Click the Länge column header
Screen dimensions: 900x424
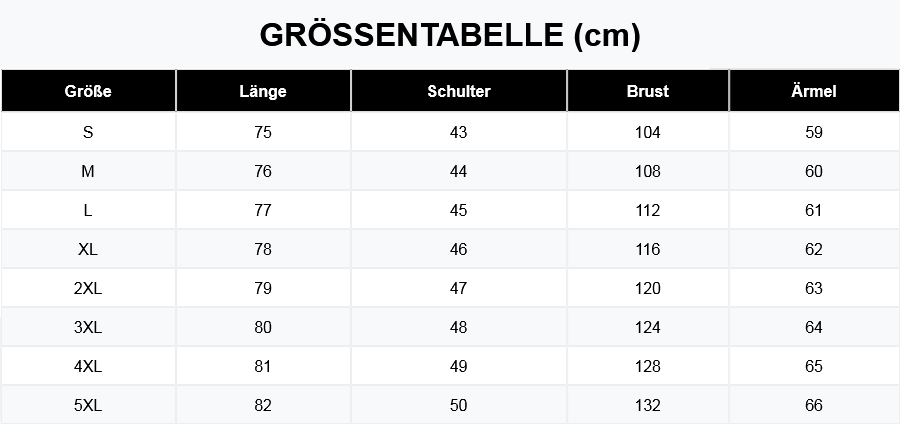point(263,91)
